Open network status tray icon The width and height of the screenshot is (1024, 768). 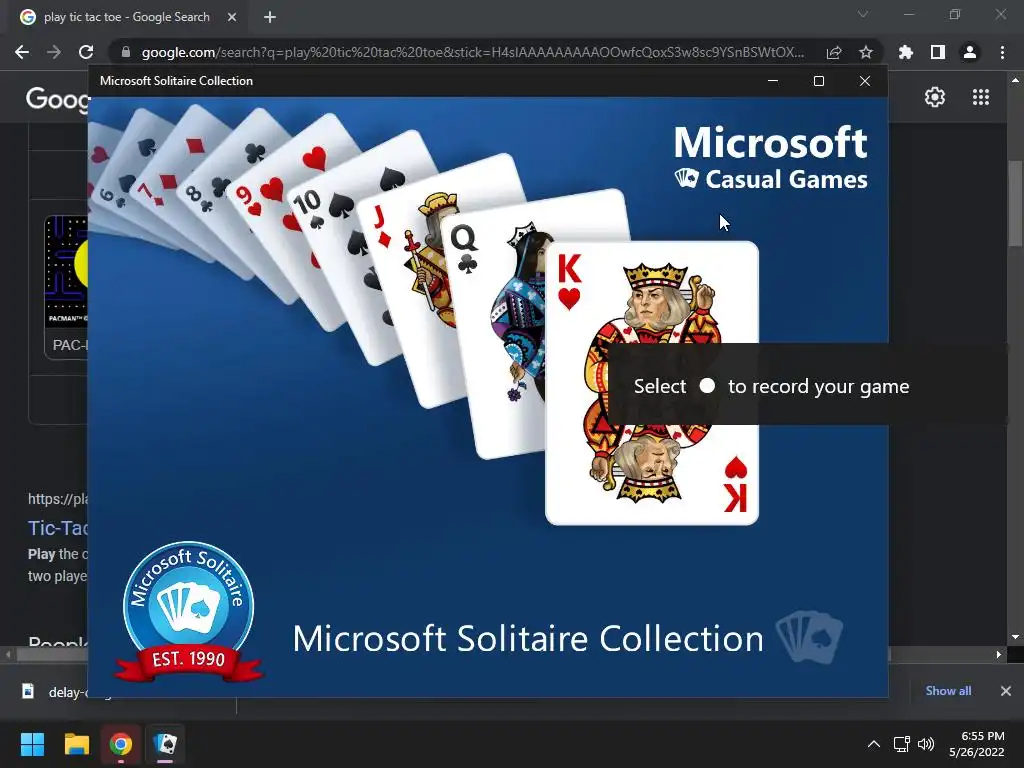point(902,744)
